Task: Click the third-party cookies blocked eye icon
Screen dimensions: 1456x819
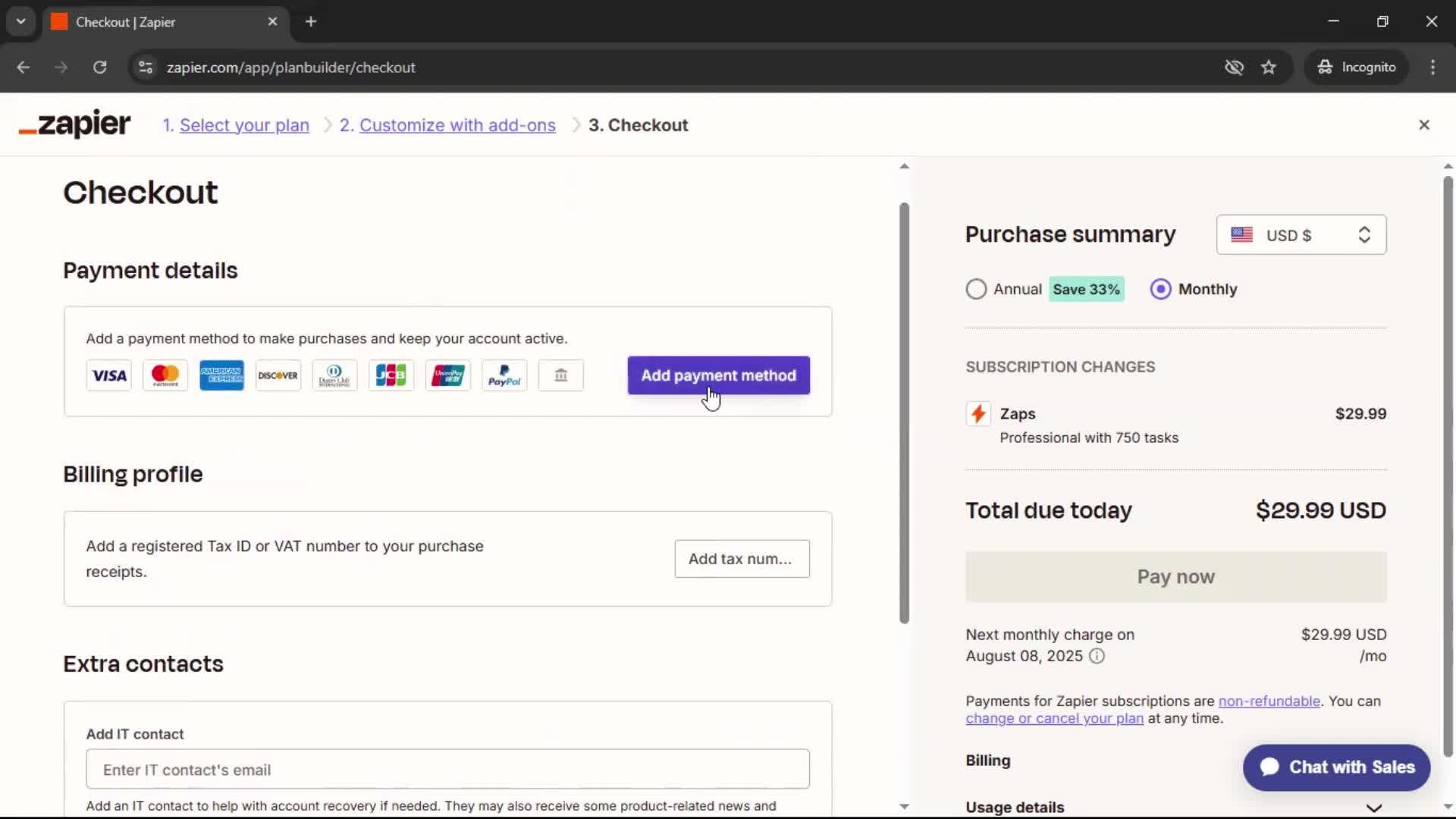Action: tap(1234, 67)
